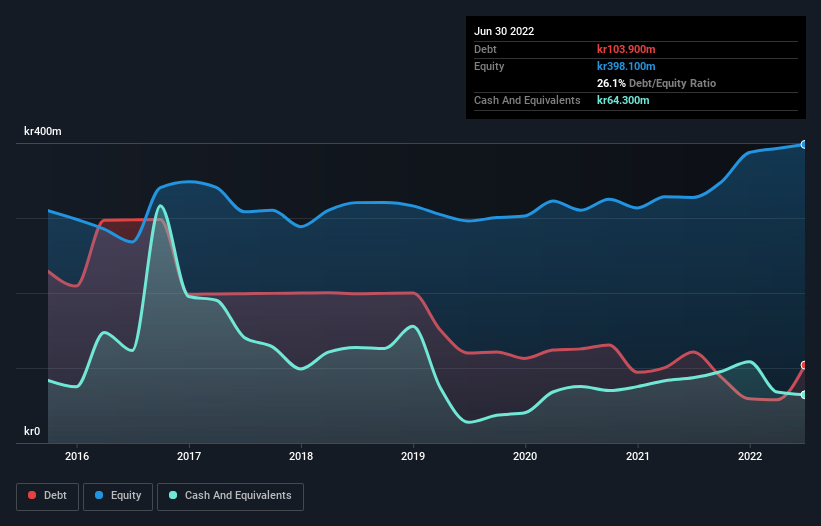Click the Debt row label in tooltip
Screen dimensions: 821x526
tap(485, 49)
